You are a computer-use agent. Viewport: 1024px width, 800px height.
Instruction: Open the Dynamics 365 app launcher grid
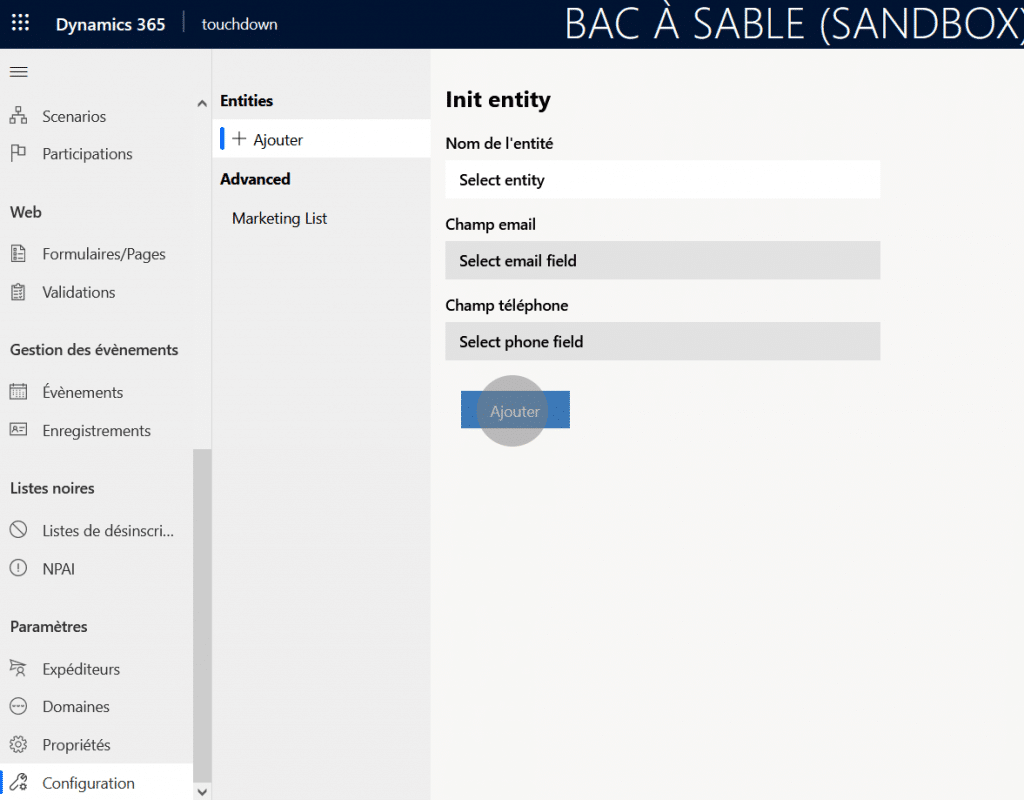20,24
